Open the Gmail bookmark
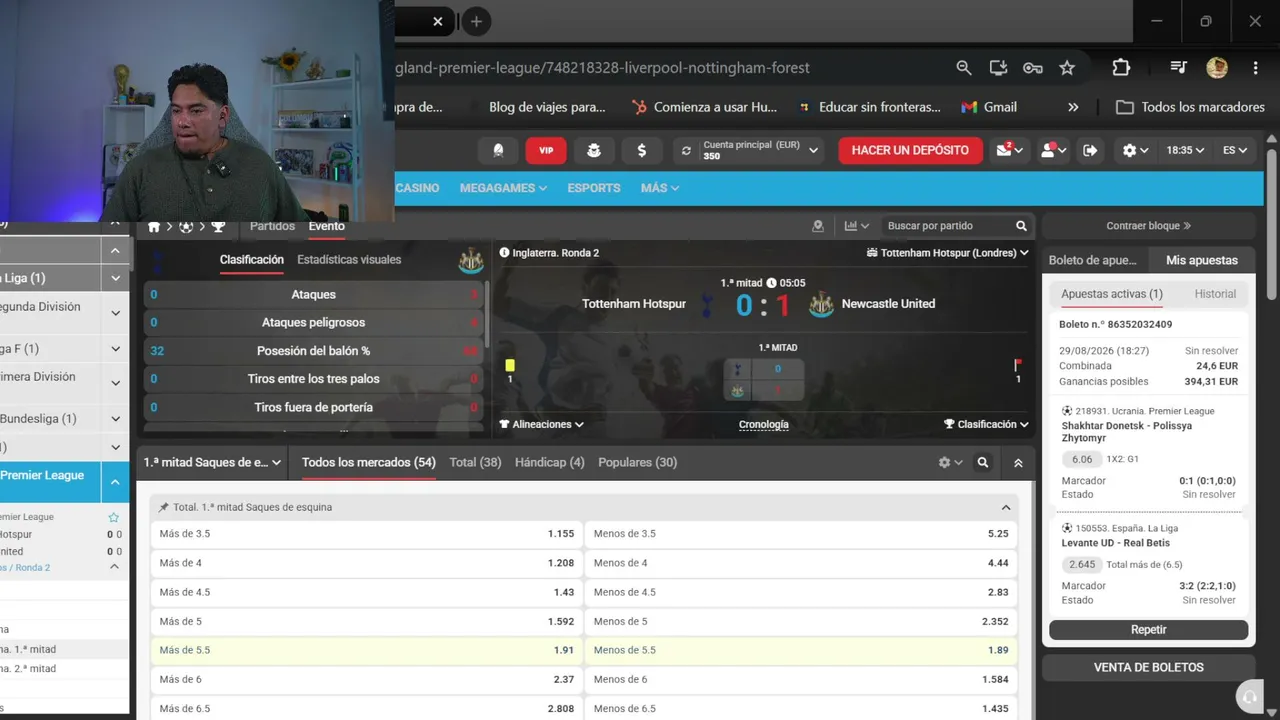This screenshot has width=1280, height=720. click(989, 107)
